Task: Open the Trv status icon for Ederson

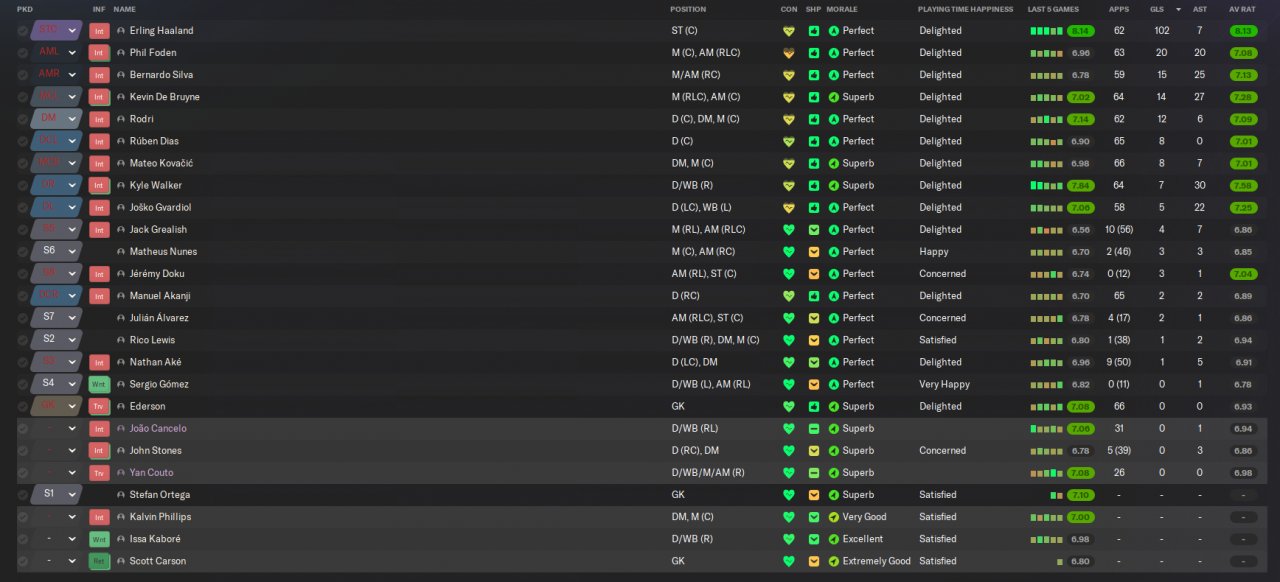Action: tap(99, 406)
